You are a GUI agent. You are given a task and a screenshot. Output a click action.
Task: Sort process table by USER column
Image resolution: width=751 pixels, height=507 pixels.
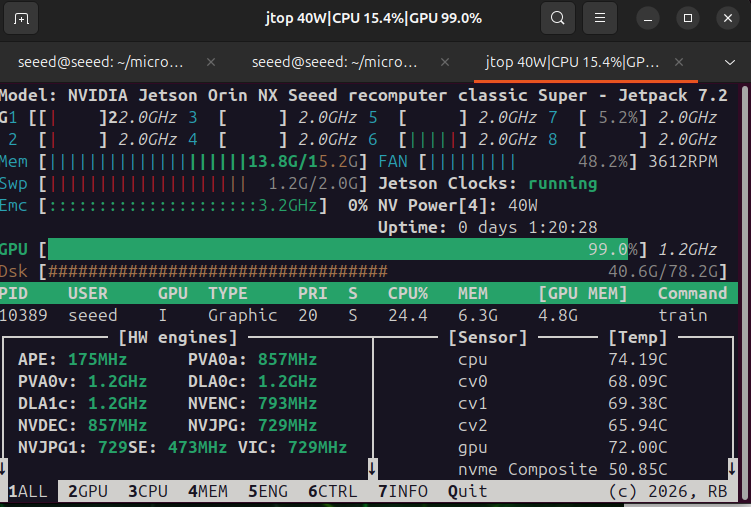pyautogui.click(x=88, y=293)
